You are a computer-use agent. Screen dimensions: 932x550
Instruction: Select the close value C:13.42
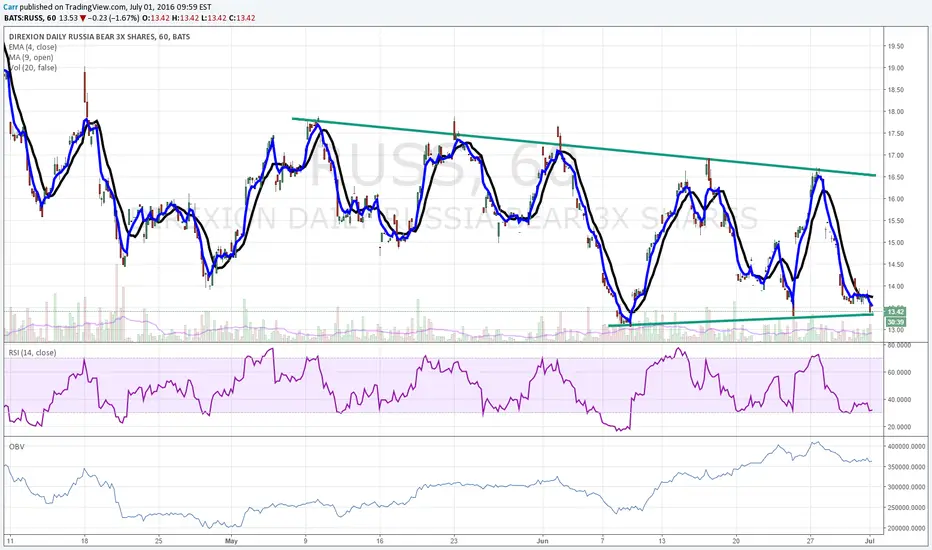(x=241, y=18)
